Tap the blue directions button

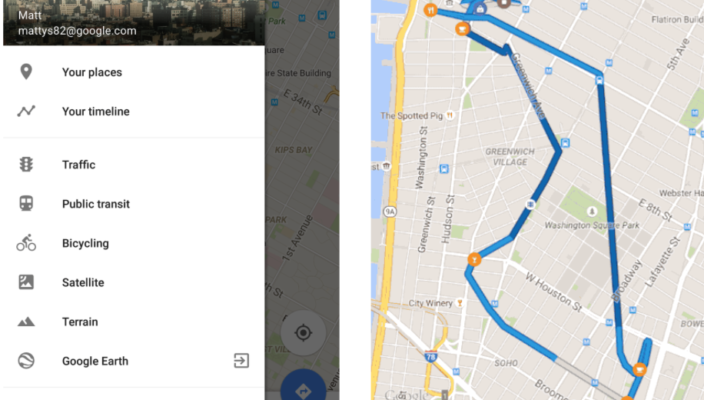click(303, 385)
